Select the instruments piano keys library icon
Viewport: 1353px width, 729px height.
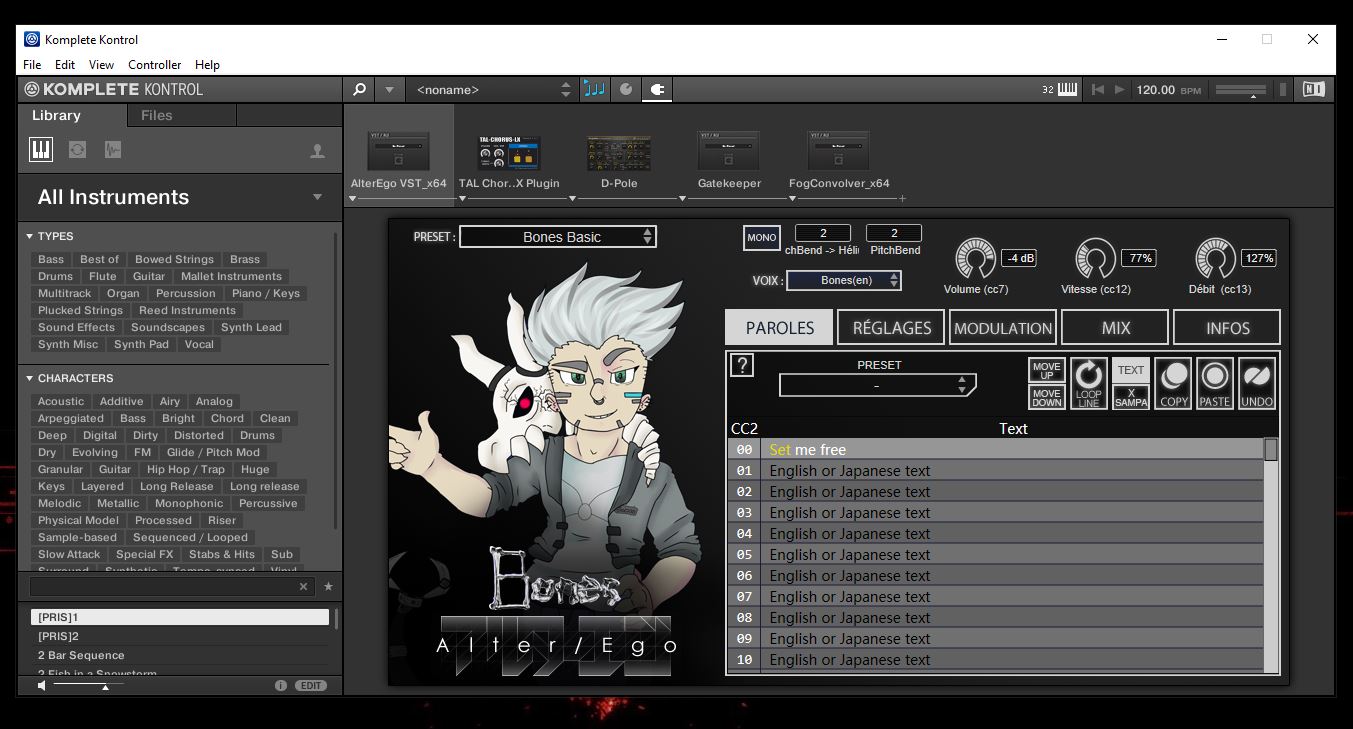pyautogui.click(x=41, y=150)
